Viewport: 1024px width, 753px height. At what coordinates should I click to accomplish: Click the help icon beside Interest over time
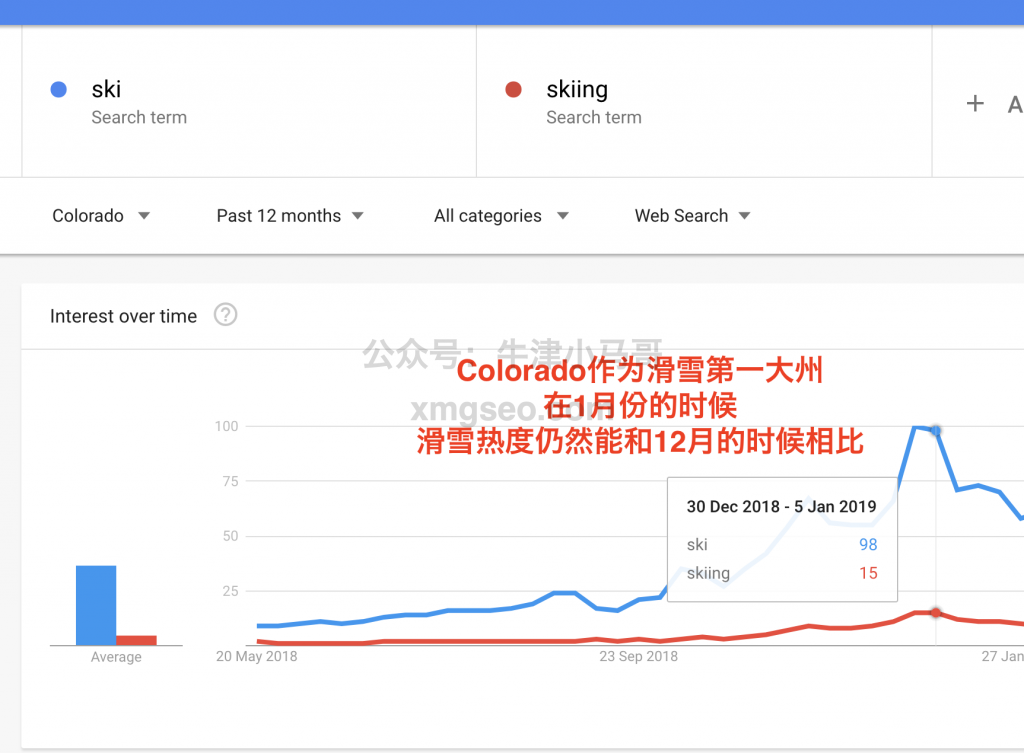coord(226,316)
